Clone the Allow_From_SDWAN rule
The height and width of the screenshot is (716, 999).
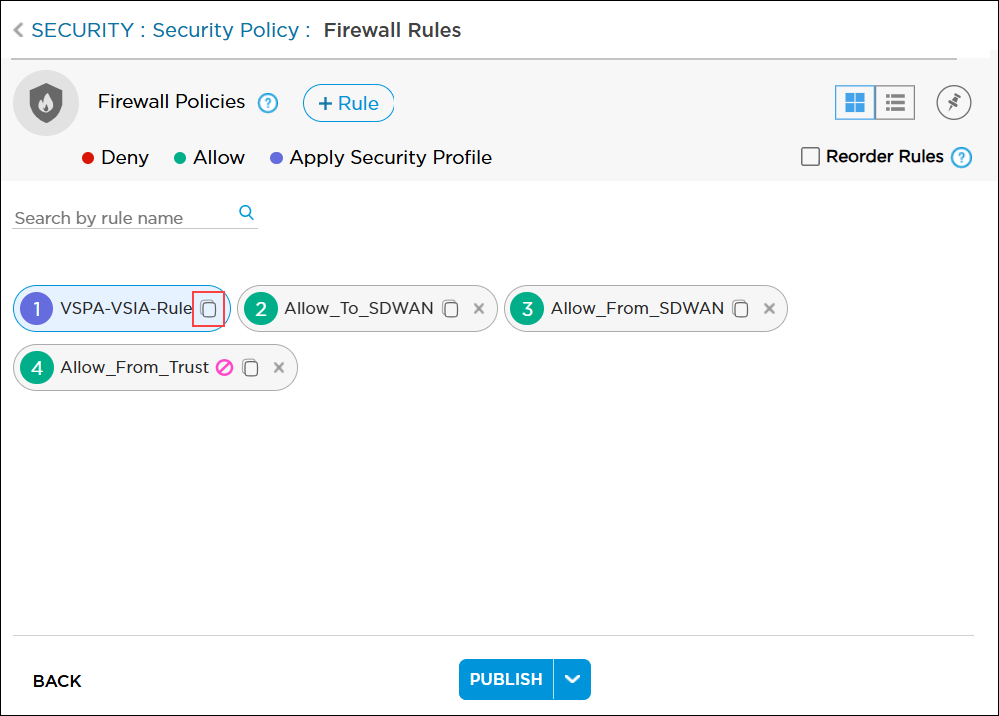pyautogui.click(x=740, y=309)
